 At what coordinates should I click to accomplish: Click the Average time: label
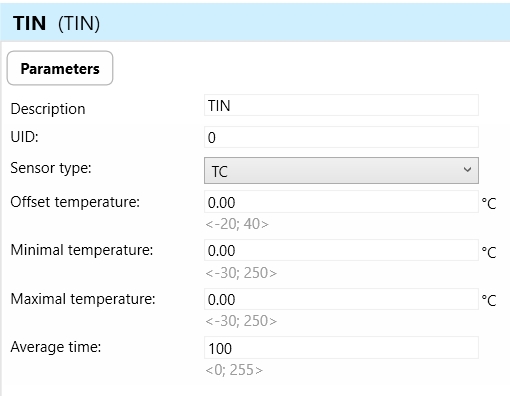[56, 347]
